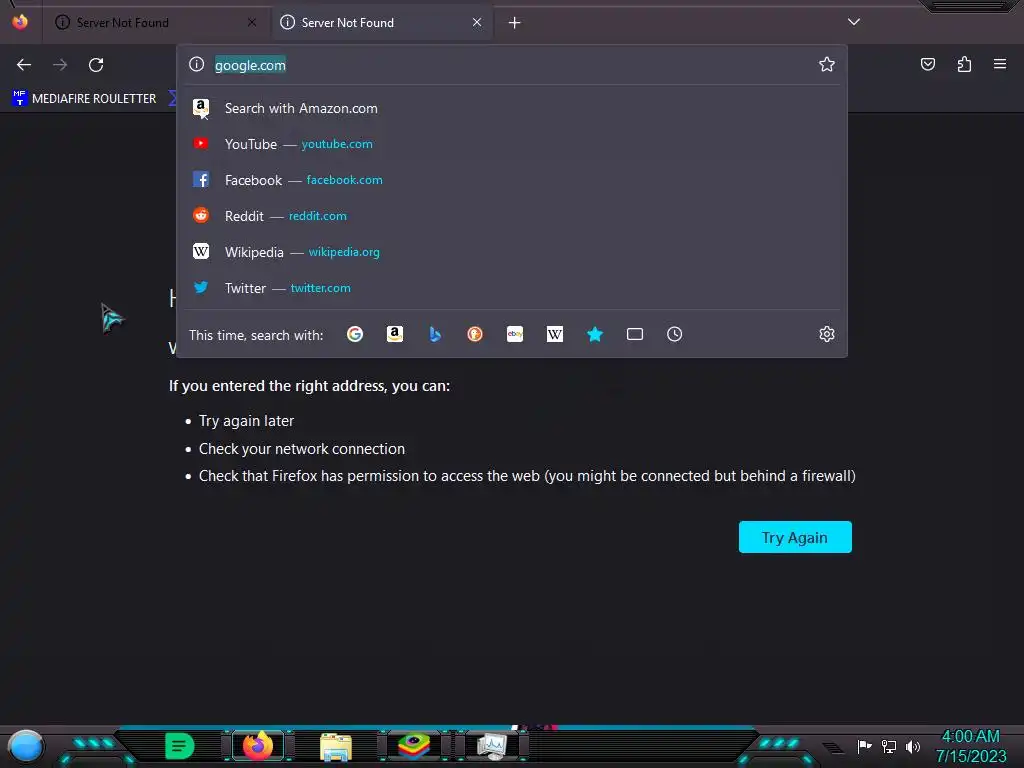This screenshot has width=1024, height=768.
Task: Open the Twitter suggestion
Action: point(511,288)
